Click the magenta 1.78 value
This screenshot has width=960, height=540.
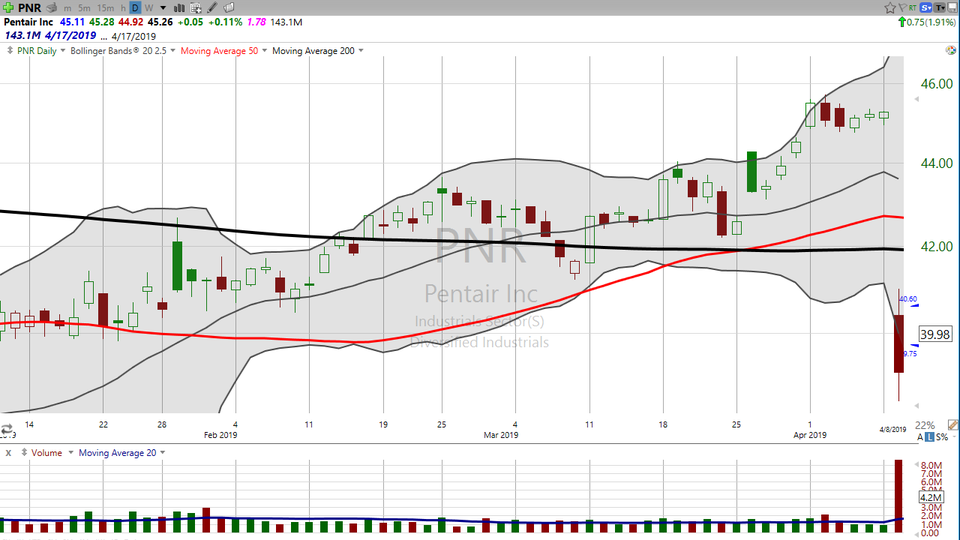click(x=256, y=22)
